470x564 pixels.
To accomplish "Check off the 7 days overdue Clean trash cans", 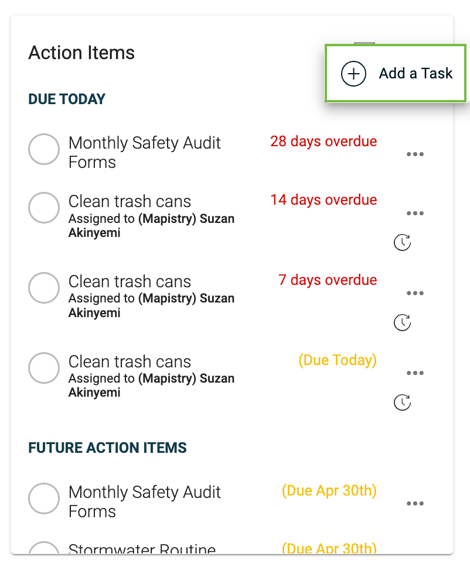I will pyautogui.click(x=44, y=288).
